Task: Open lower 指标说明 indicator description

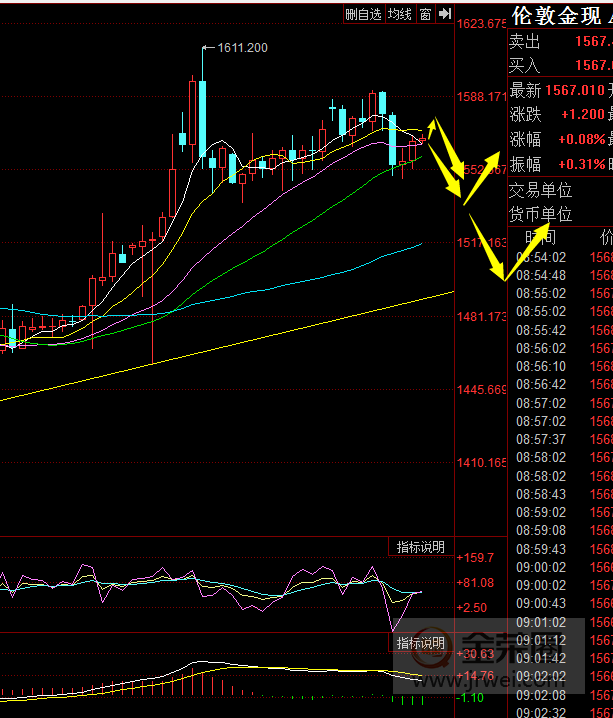Action: [x=419, y=643]
